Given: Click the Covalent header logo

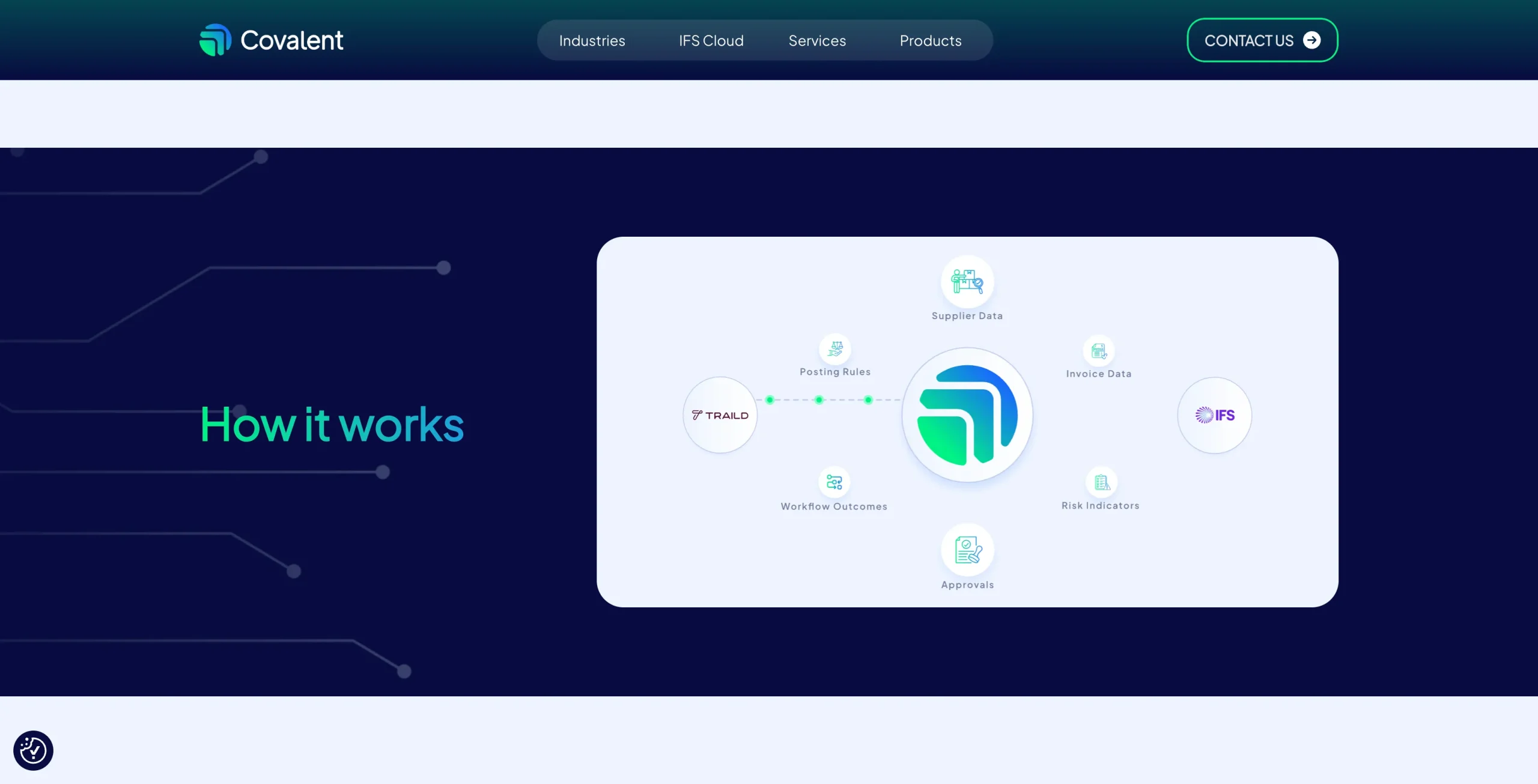Looking at the screenshot, I should (272, 40).
